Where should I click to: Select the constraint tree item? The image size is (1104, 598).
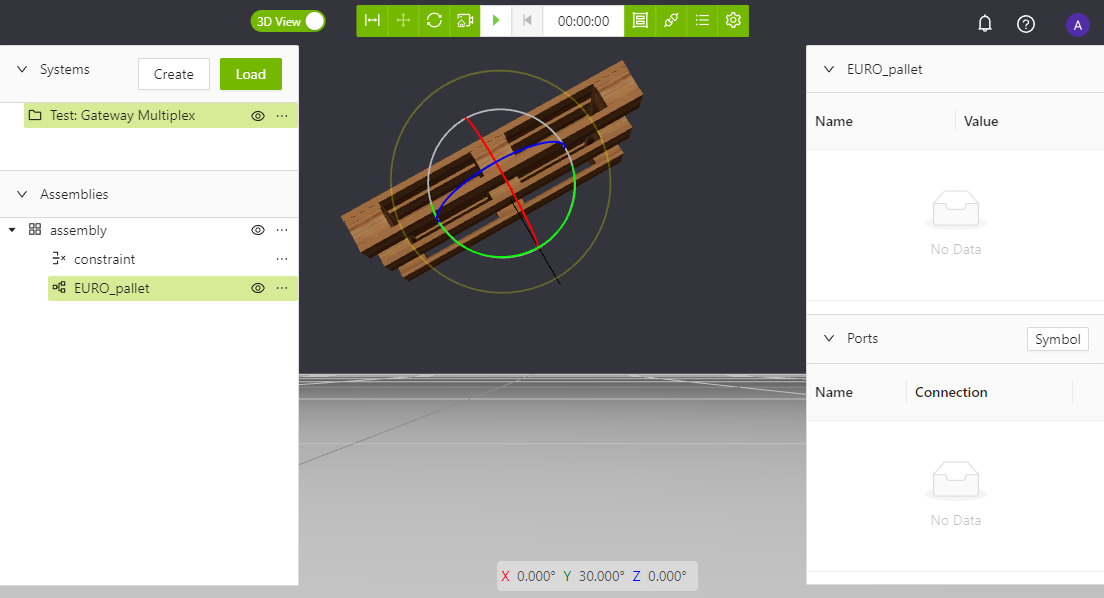104,259
